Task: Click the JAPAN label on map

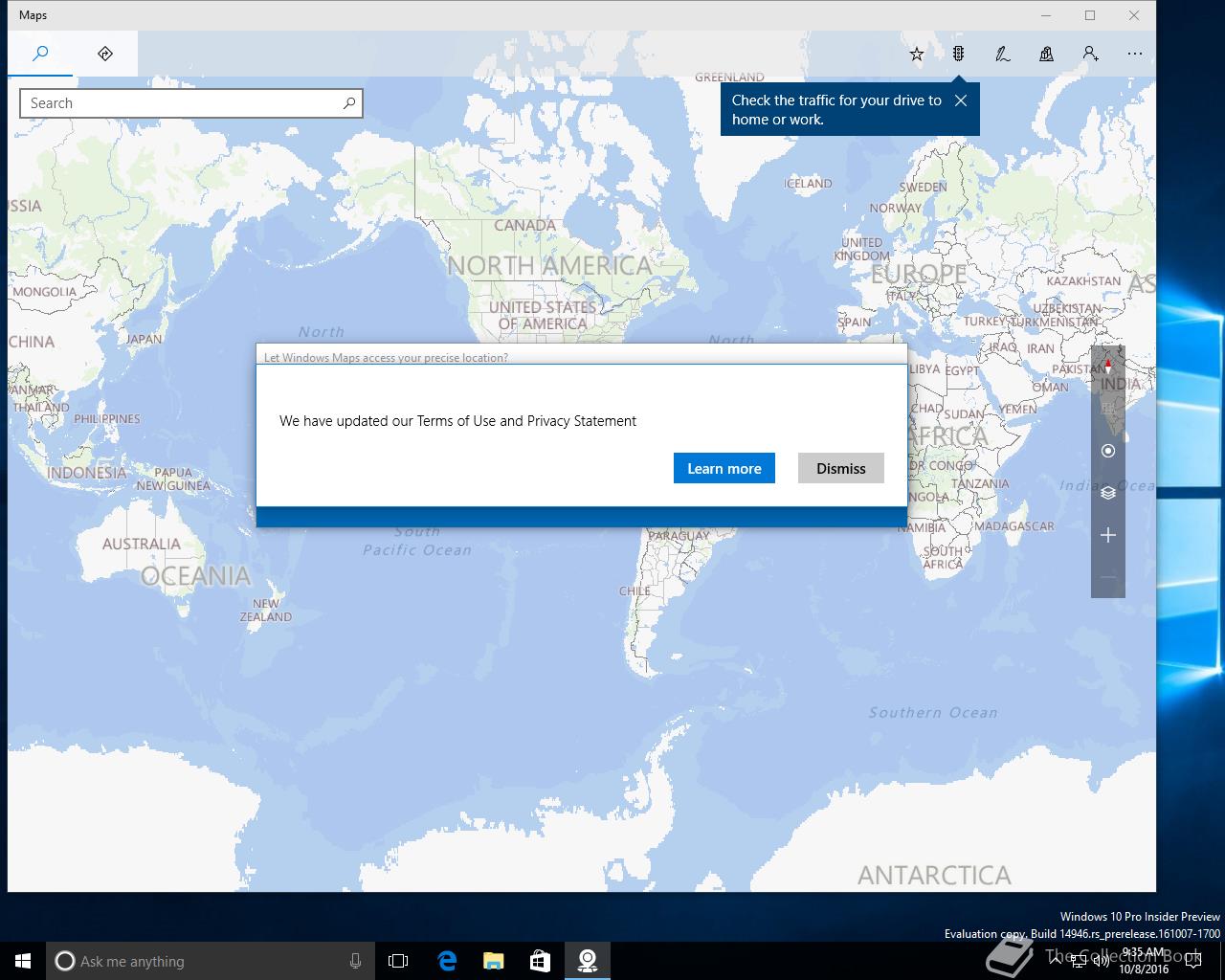Action: [x=145, y=339]
